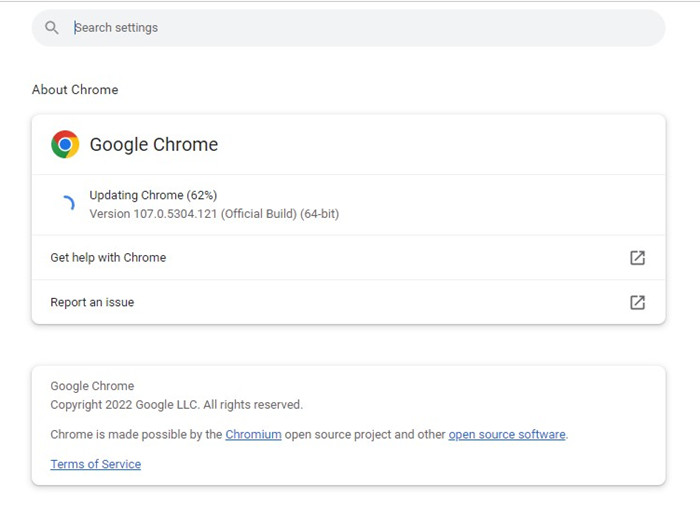Click the blue update progress spinner

coord(68,203)
